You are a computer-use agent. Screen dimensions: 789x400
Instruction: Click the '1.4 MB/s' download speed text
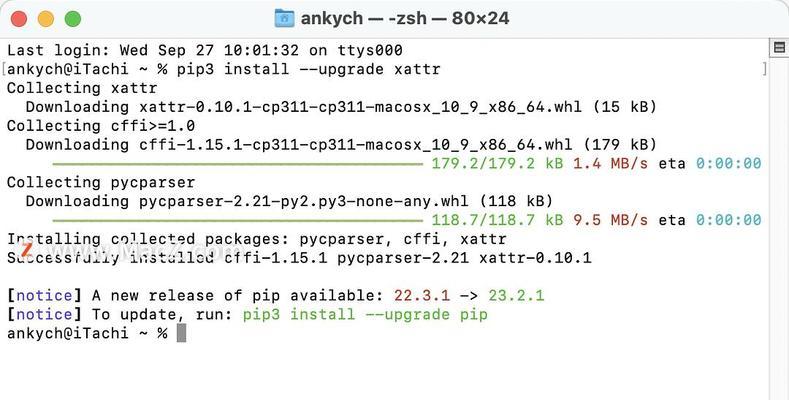click(x=610, y=164)
